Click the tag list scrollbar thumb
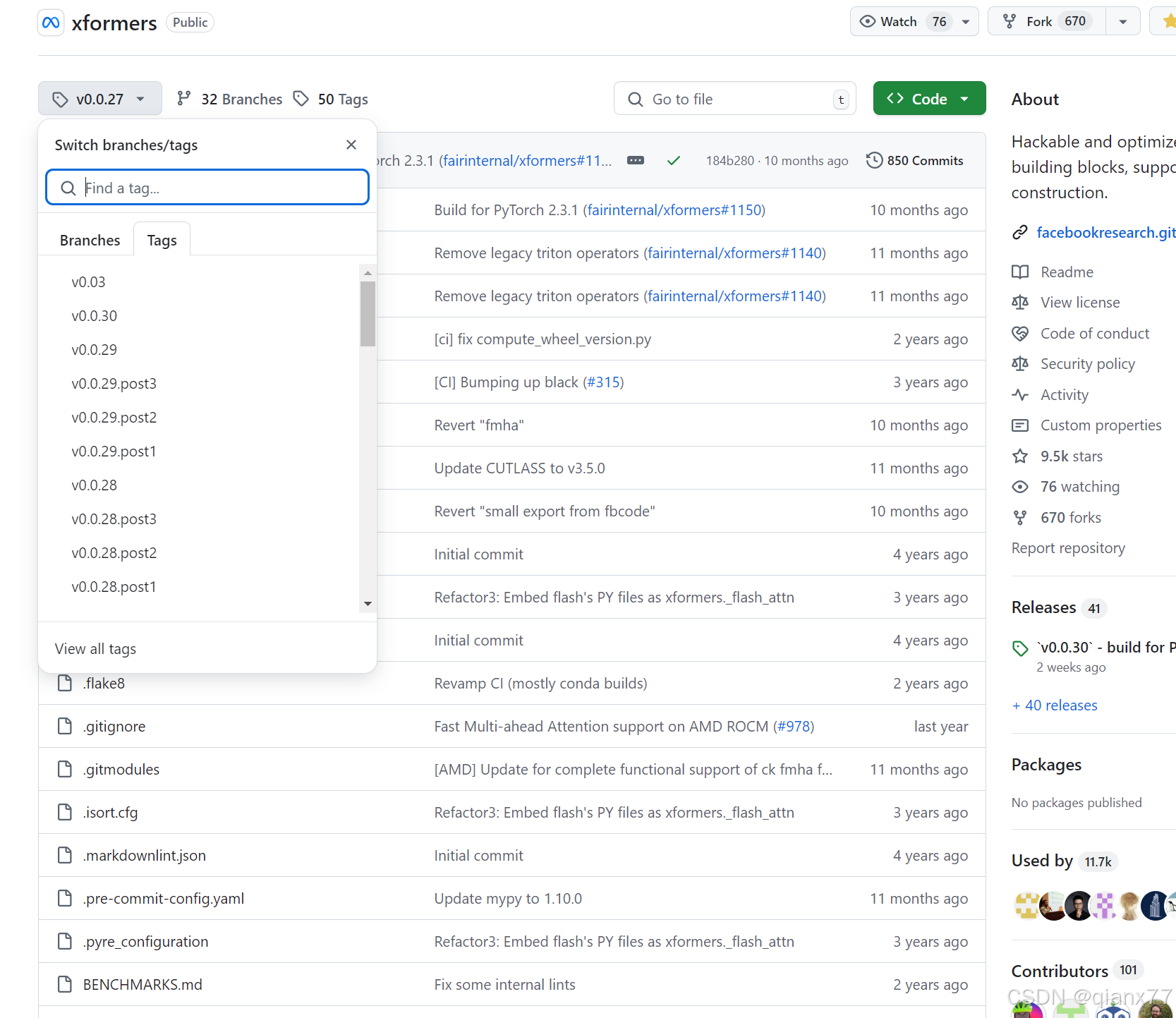The image size is (1176, 1018). pyautogui.click(x=368, y=314)
